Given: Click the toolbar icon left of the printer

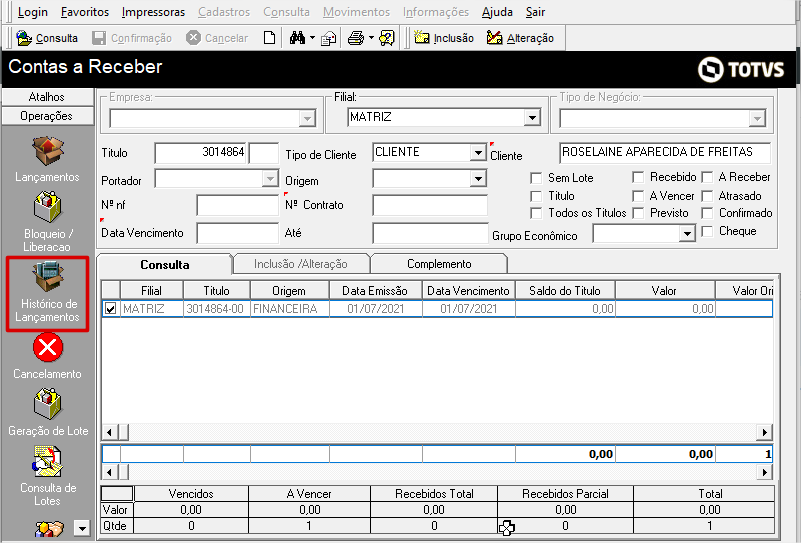Looking at the screenshot, I should point(328,38).
